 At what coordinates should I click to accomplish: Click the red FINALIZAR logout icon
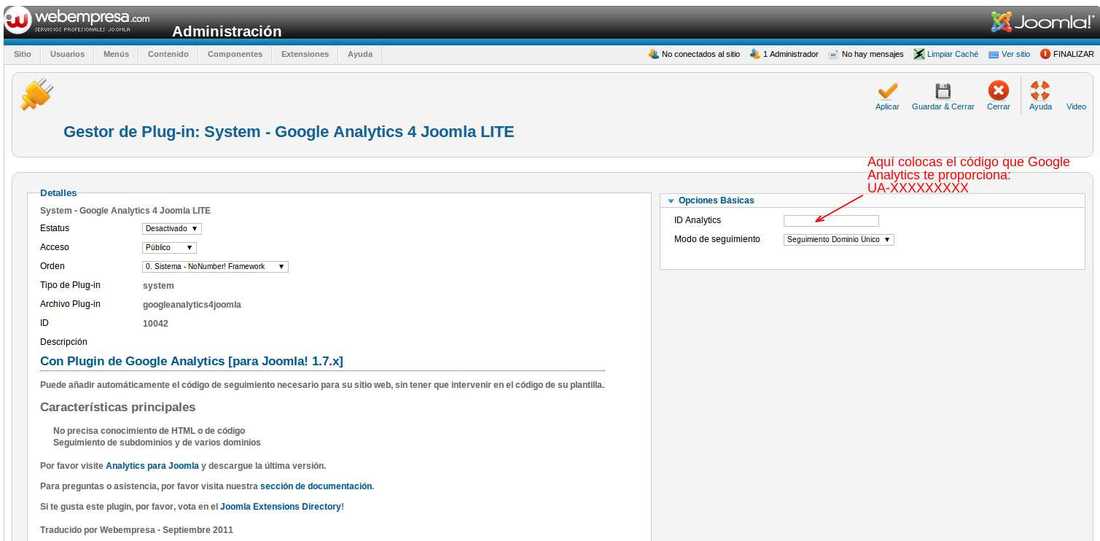click(x=1045, y=54)
